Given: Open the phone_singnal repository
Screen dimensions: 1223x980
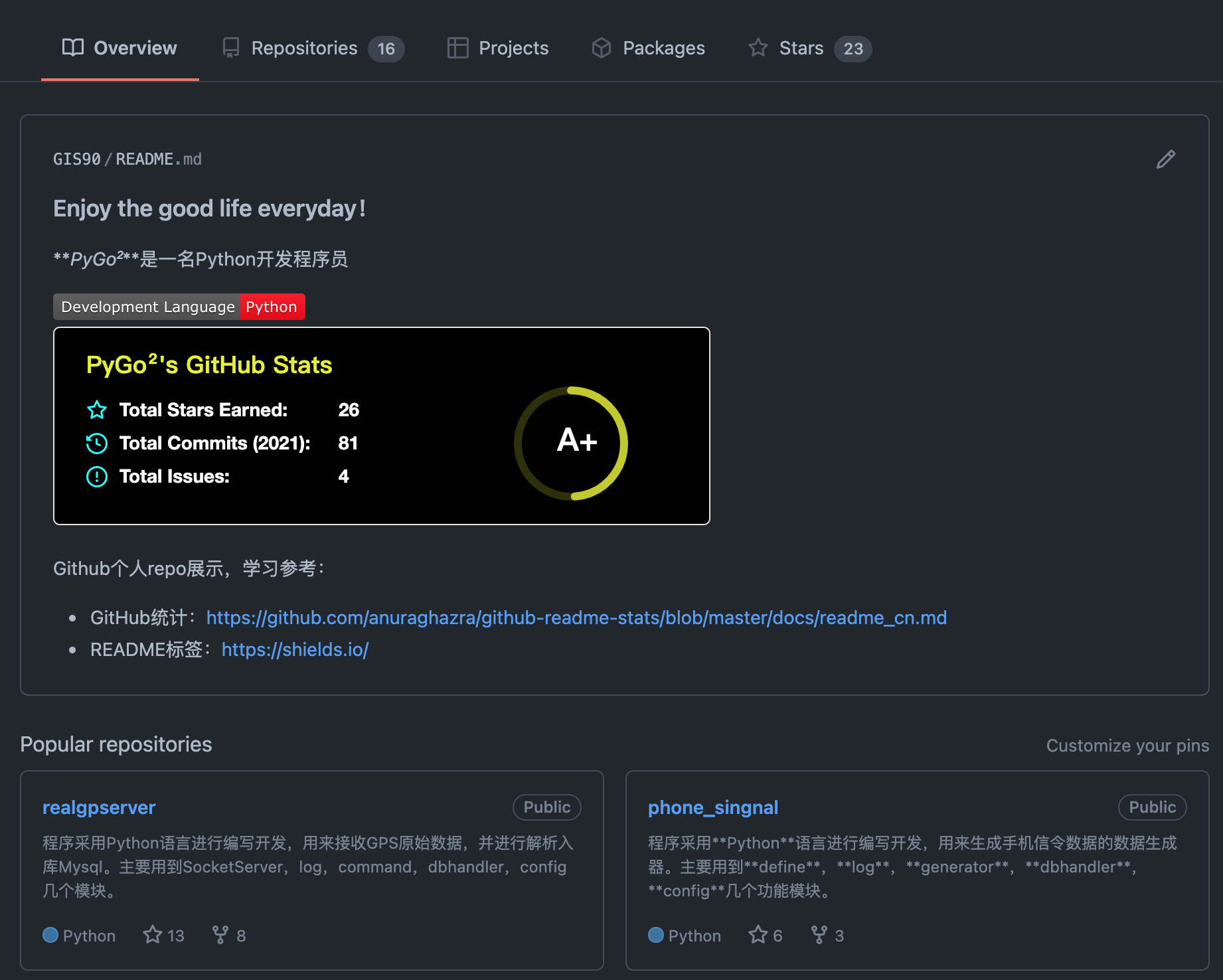Looking at the screenshot, I should point(713,807).
